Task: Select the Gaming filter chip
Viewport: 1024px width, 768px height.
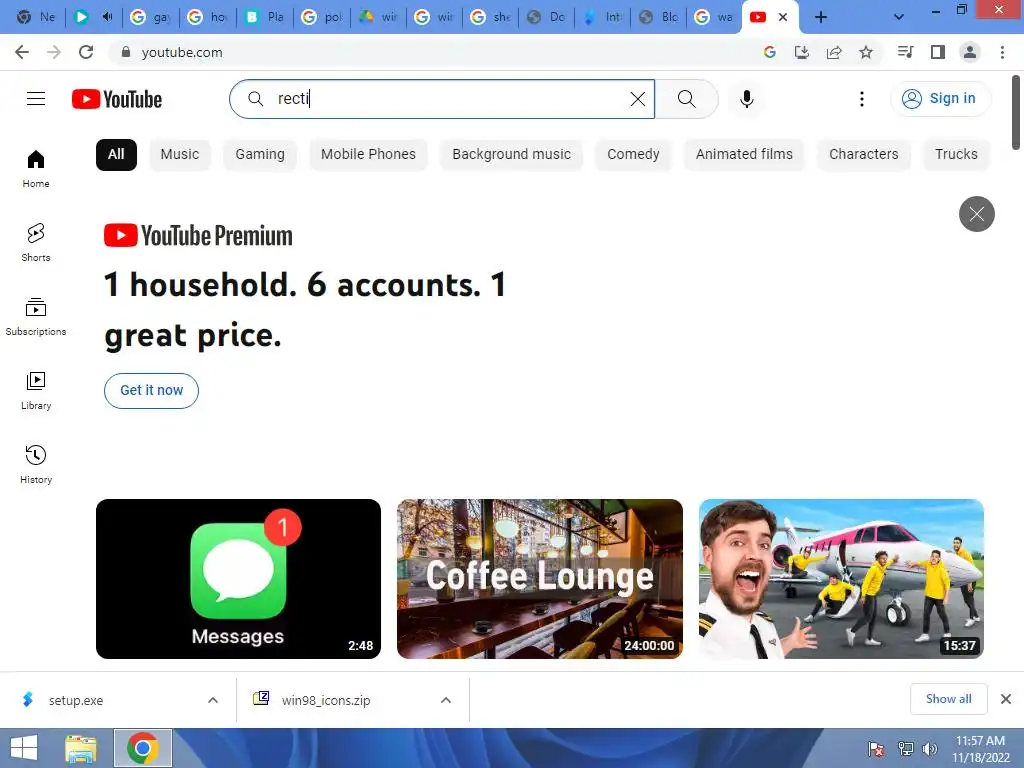Action: [260, 155]
